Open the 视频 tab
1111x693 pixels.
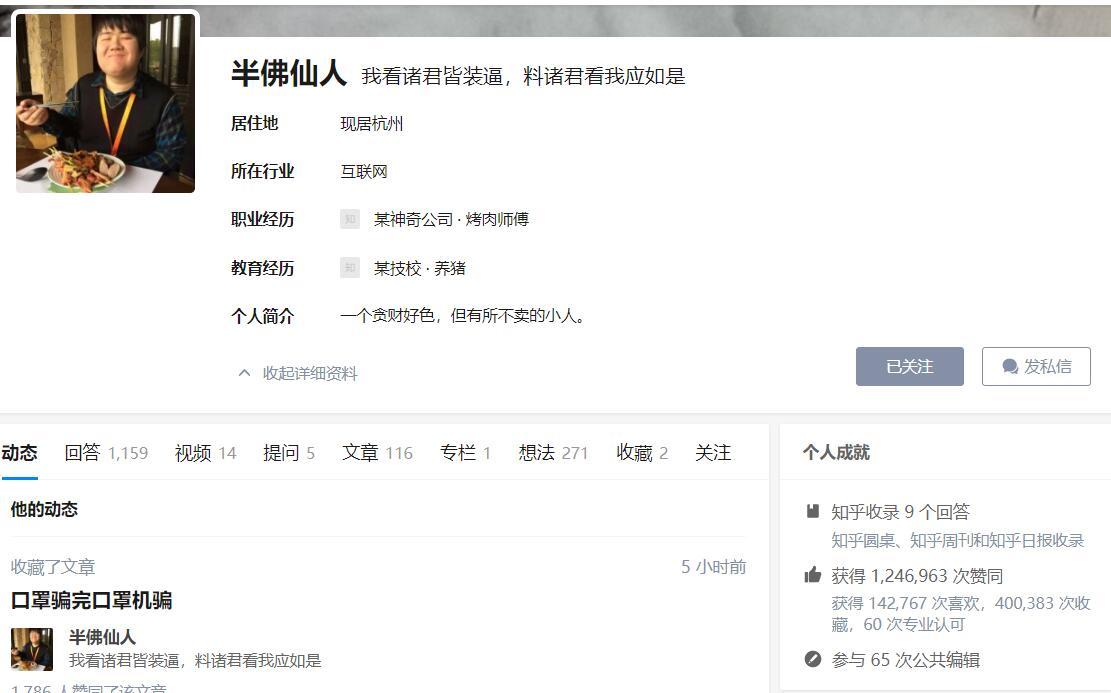point(194,452)
